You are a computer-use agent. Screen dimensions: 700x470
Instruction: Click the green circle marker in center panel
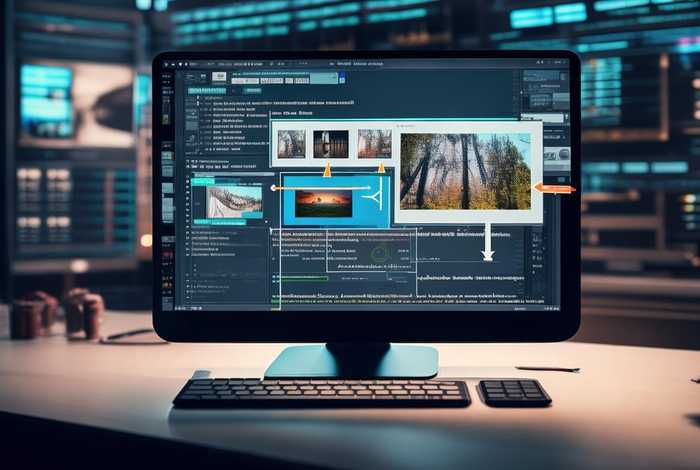[379, 255]
